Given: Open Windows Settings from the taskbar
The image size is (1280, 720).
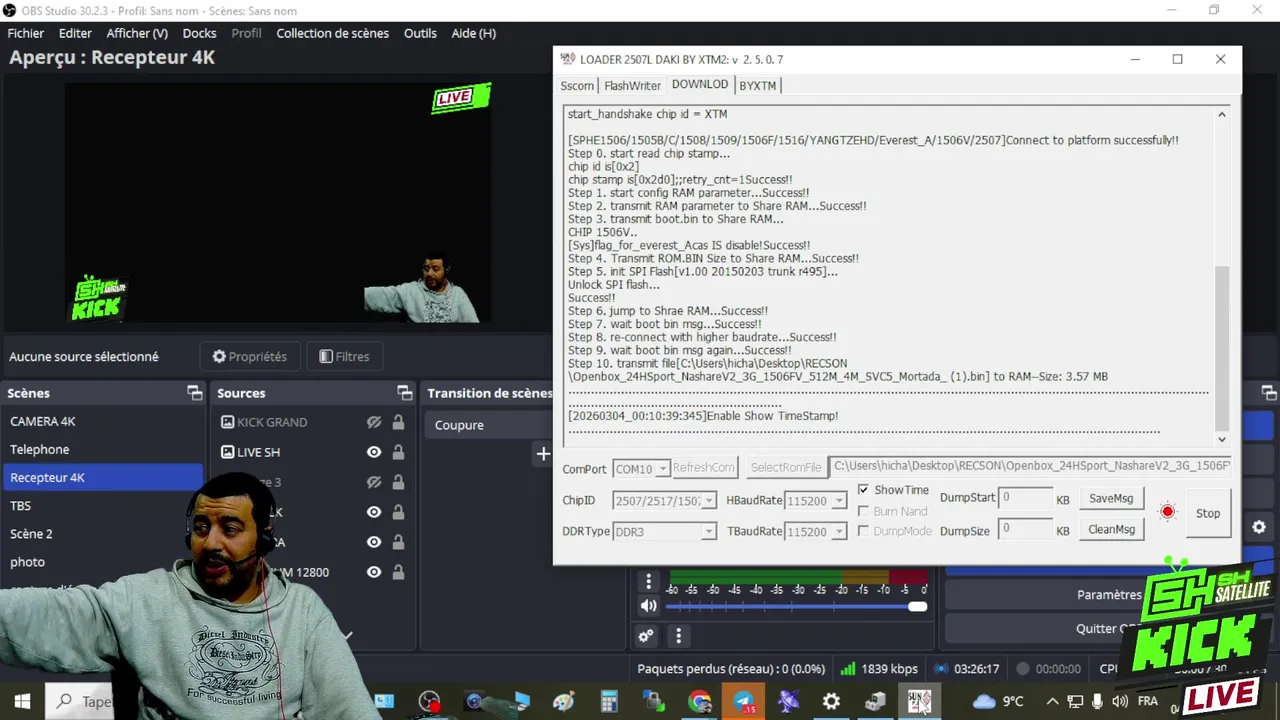Looking at the screenshot, I should (x=831, y=702).
